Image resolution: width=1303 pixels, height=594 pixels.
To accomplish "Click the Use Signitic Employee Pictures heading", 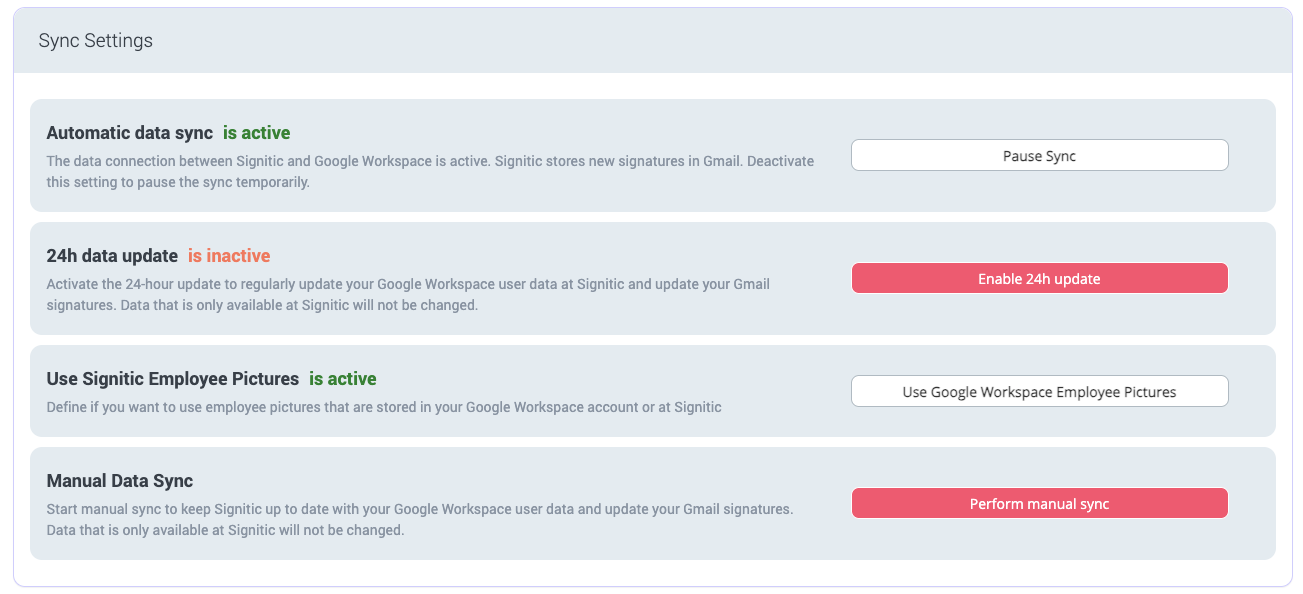I will (173, 379).
